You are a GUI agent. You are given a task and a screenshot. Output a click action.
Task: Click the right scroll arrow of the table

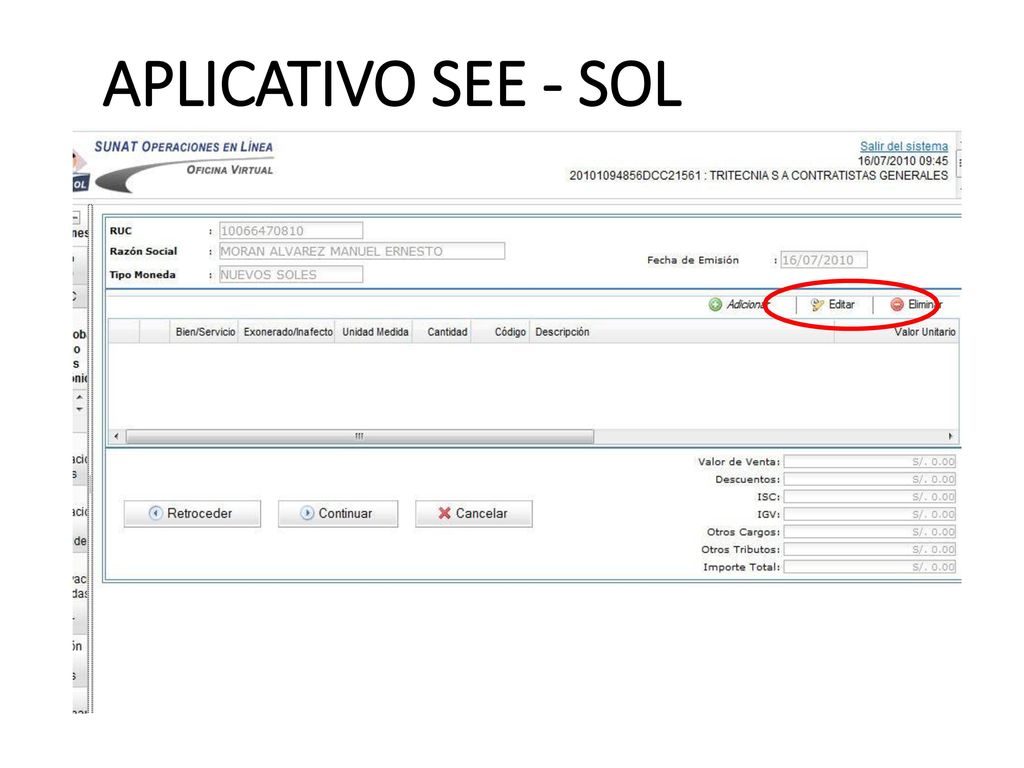coord(950,436)
